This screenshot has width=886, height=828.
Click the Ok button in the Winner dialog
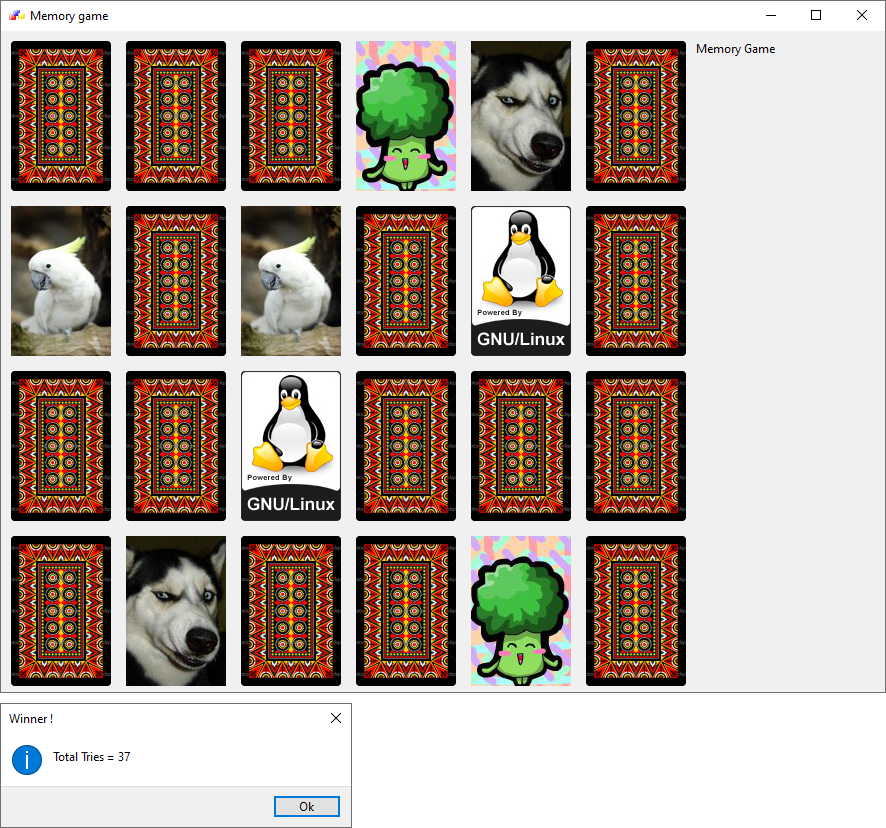point(306,806)
